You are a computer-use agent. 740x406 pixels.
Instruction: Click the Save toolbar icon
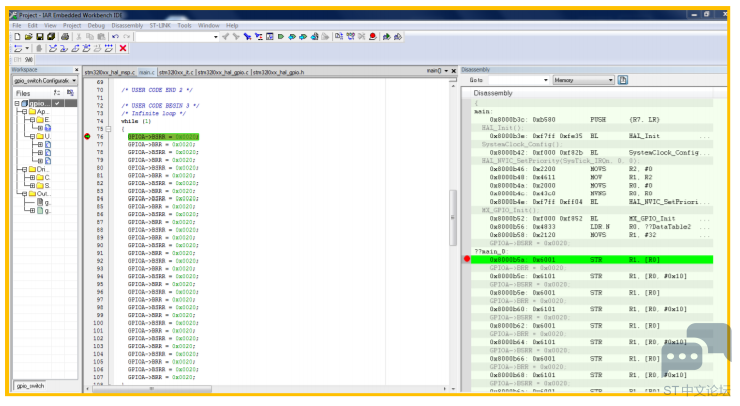point(40,36)
